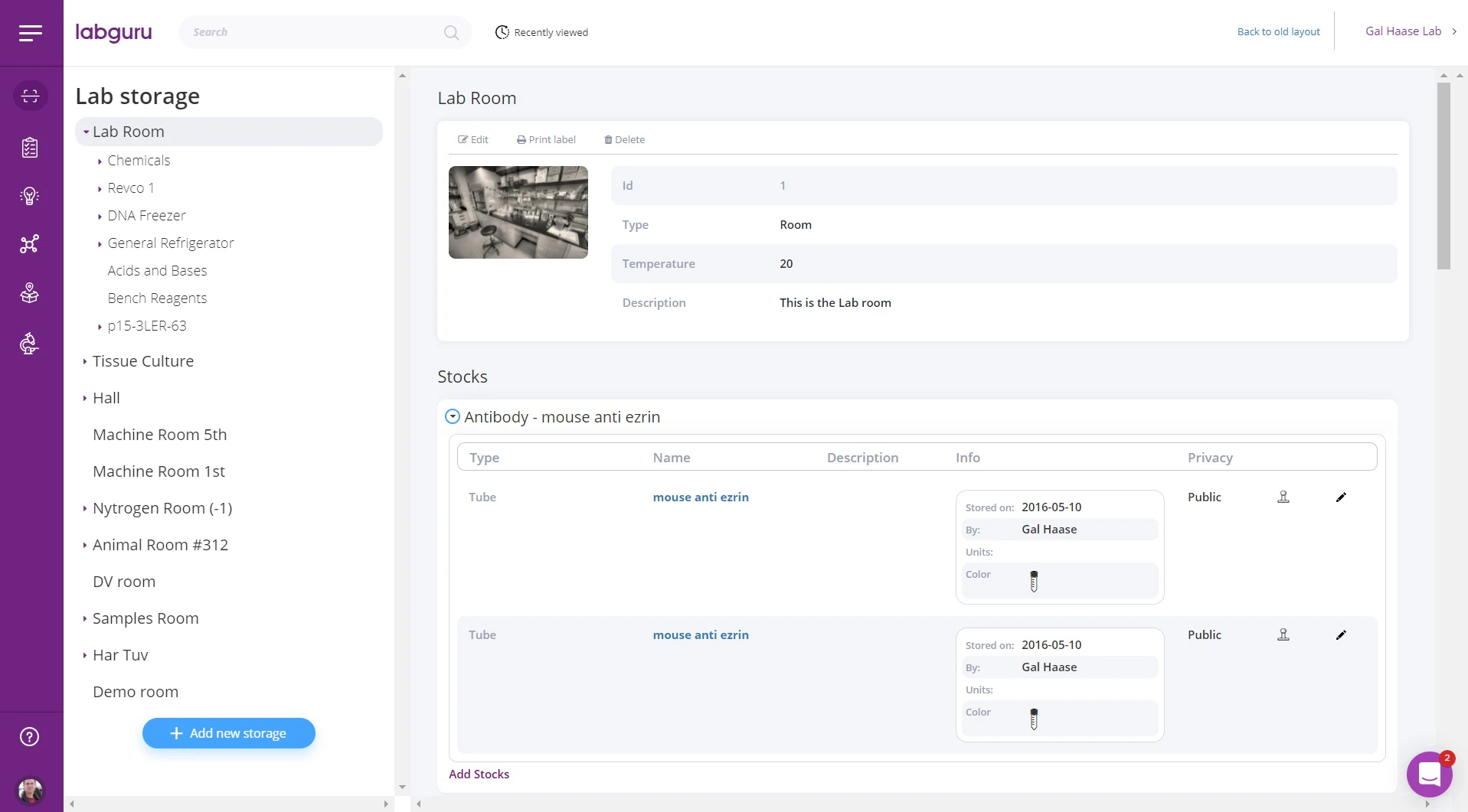Collapse the Antibody - mouse anti ezrin section
This screenshot has width=1468, height=812.
[452, 416]
